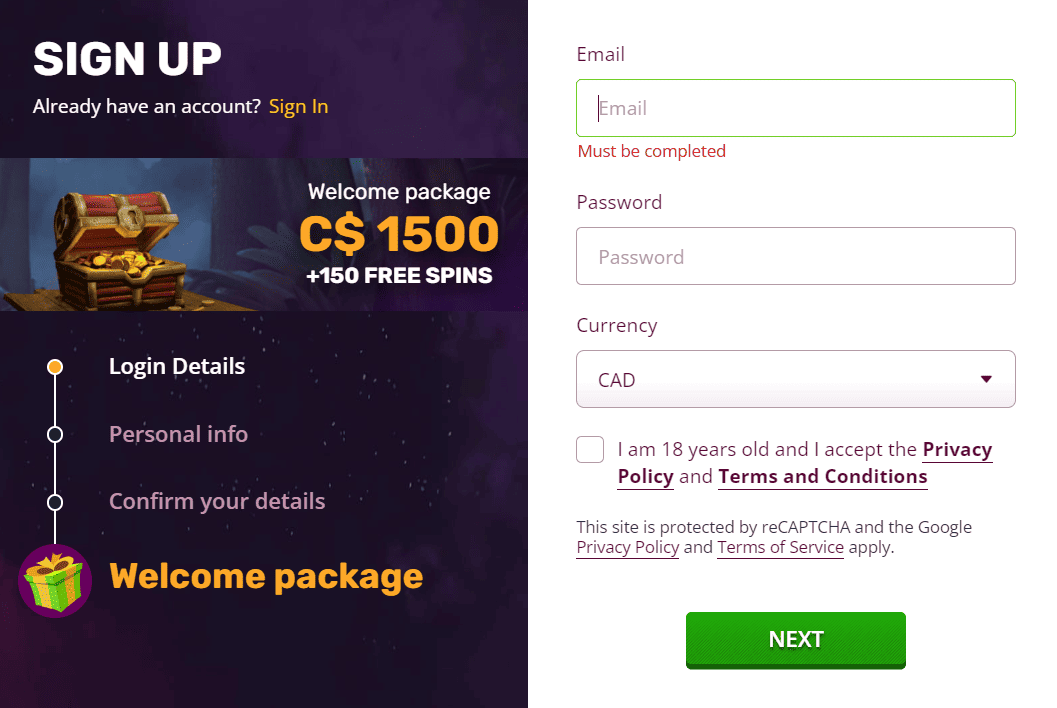
Task: Select the Confirm your details step circle
Action: point(55,502)
